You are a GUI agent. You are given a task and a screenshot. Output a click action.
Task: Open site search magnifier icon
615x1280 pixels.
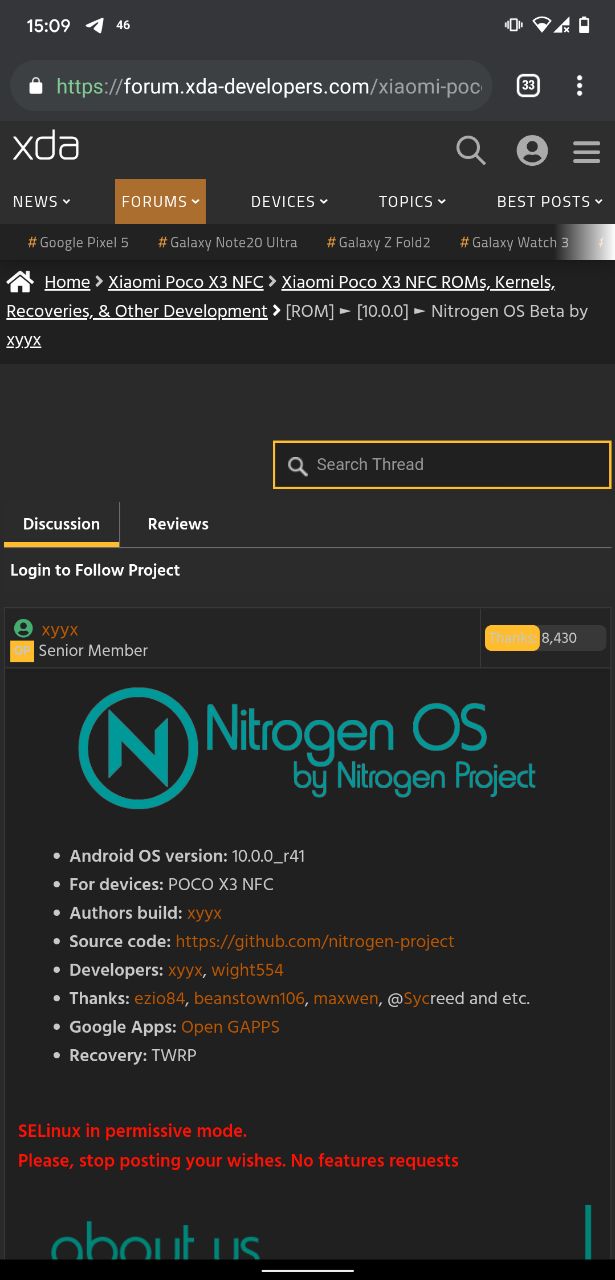coord(471,150)
